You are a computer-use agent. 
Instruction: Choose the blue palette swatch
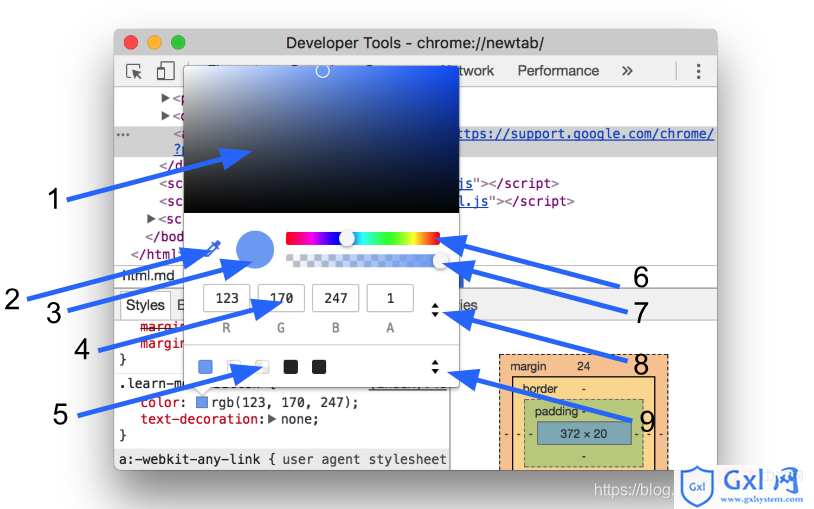tap(206, 367)
